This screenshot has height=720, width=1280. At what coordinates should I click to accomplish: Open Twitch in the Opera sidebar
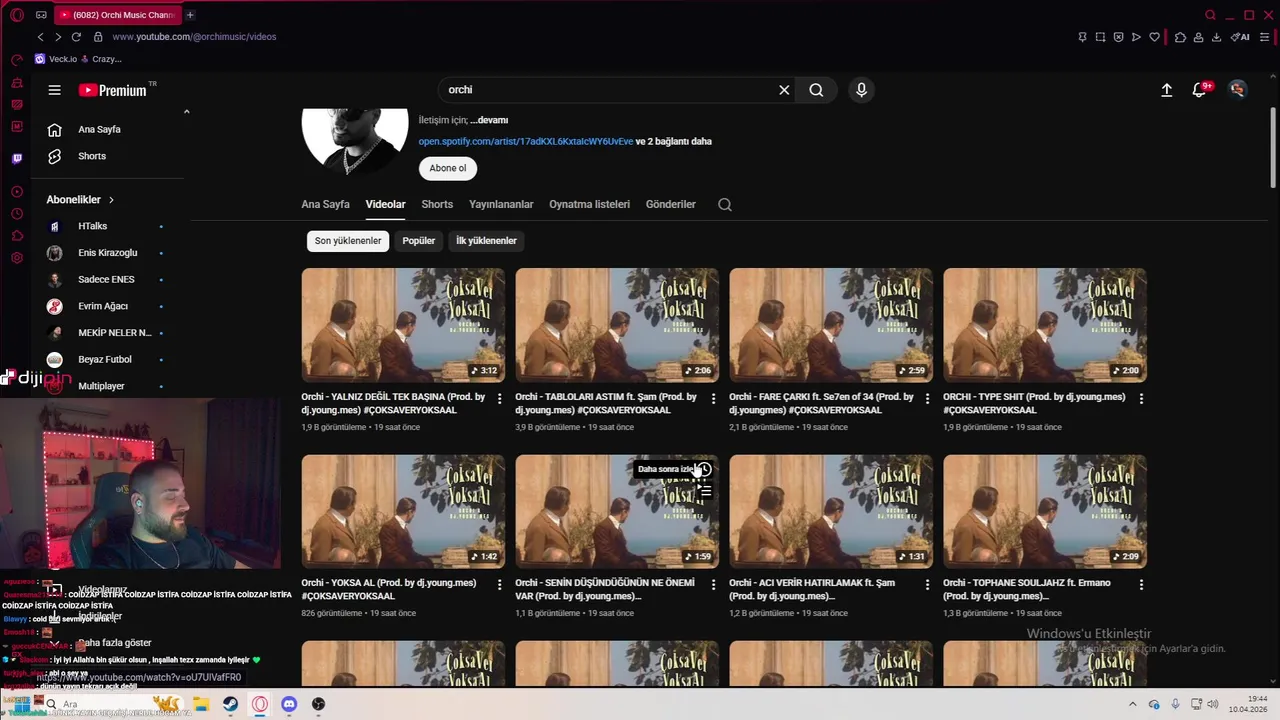tap(17, 158)
